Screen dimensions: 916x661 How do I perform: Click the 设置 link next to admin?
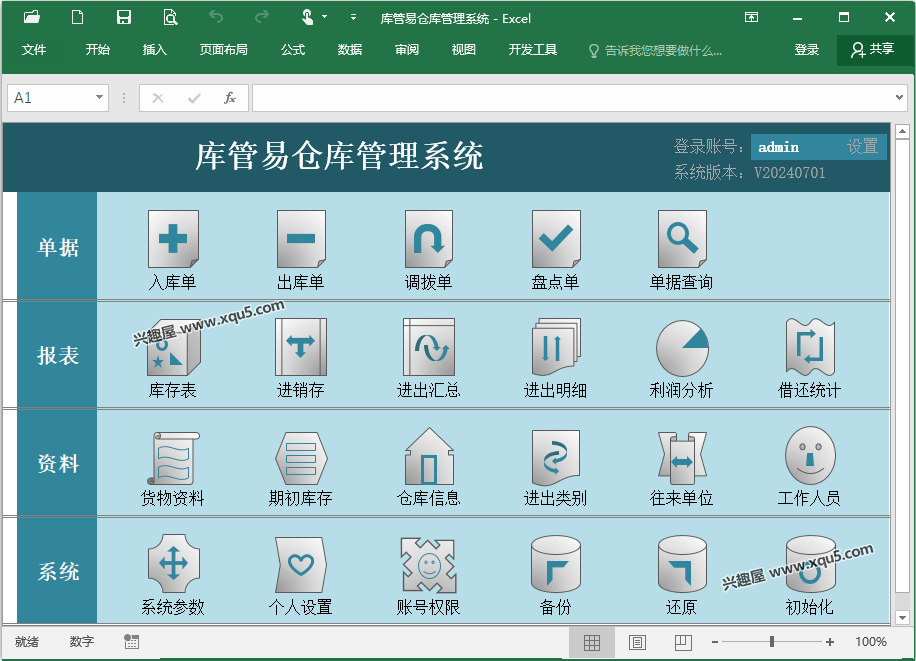click(863, 146)
